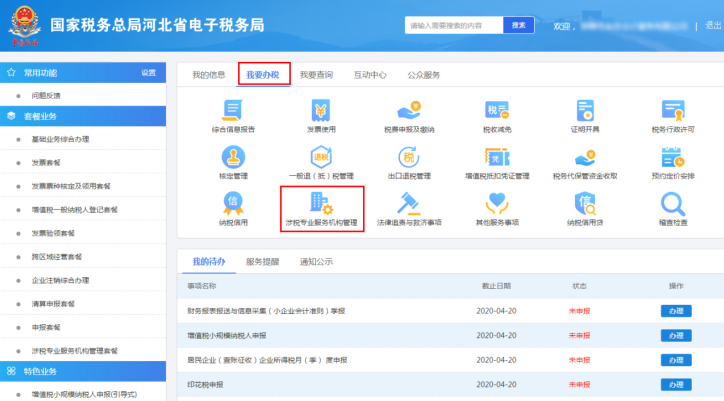Click the grid icon beside 特色业务

coord(12,371)
